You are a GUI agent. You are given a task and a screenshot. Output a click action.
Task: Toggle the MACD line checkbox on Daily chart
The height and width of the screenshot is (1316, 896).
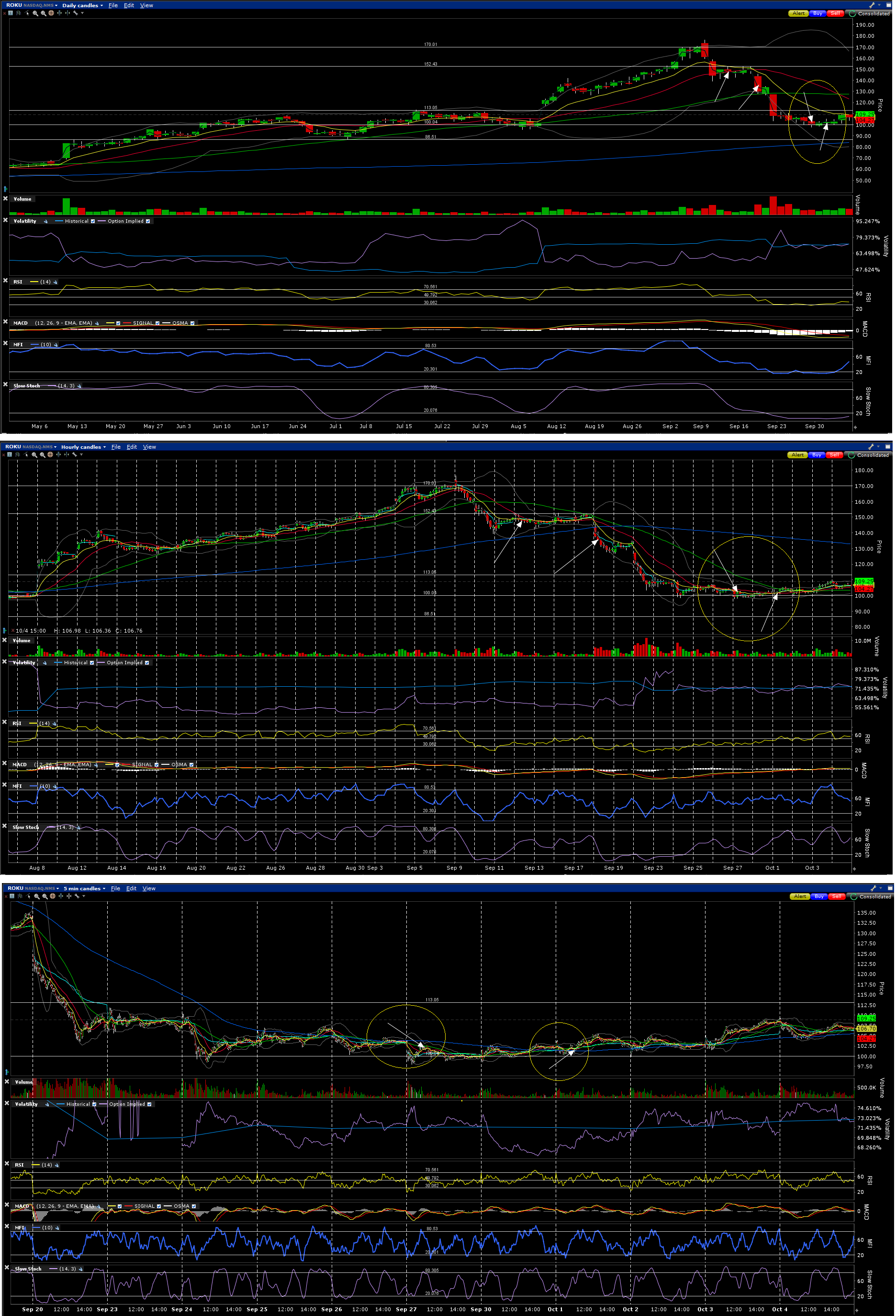click(118, 323)
